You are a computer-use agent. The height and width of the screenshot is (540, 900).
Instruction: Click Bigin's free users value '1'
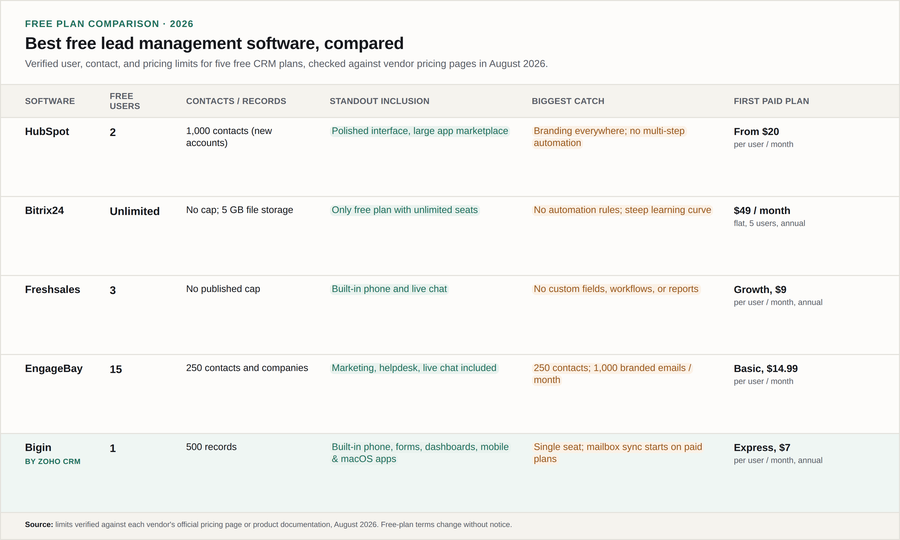click(112, 449)
